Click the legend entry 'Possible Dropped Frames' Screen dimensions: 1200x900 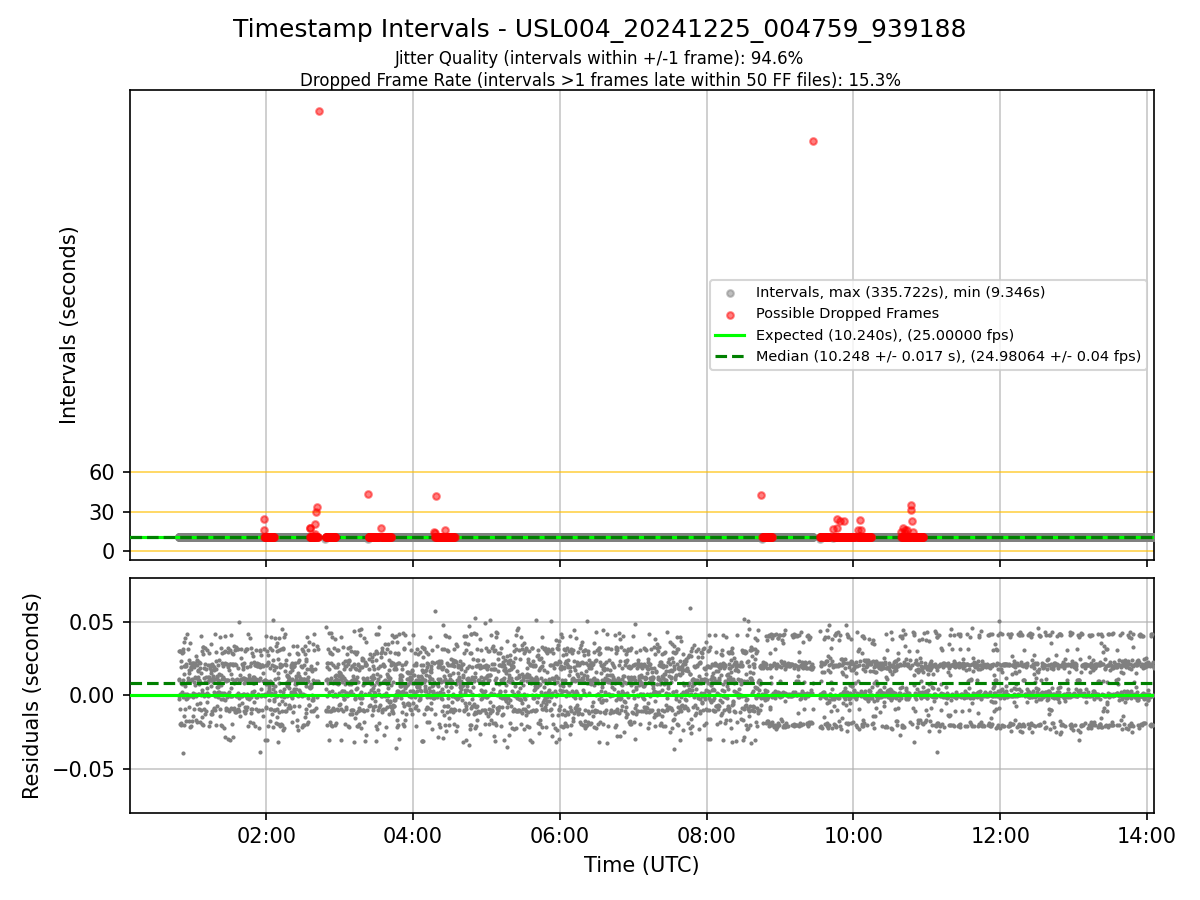click(847, 313)
